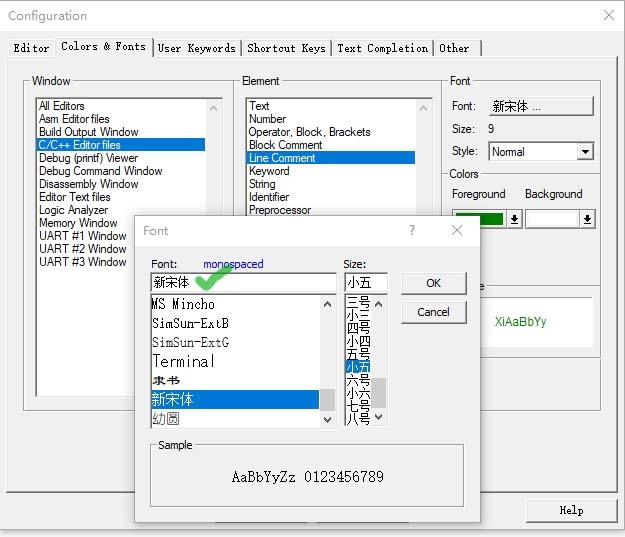Select the Colors & Fonts tab
Image resolution: width=625 pixels, height=537 pixels.
coord(104,47)
